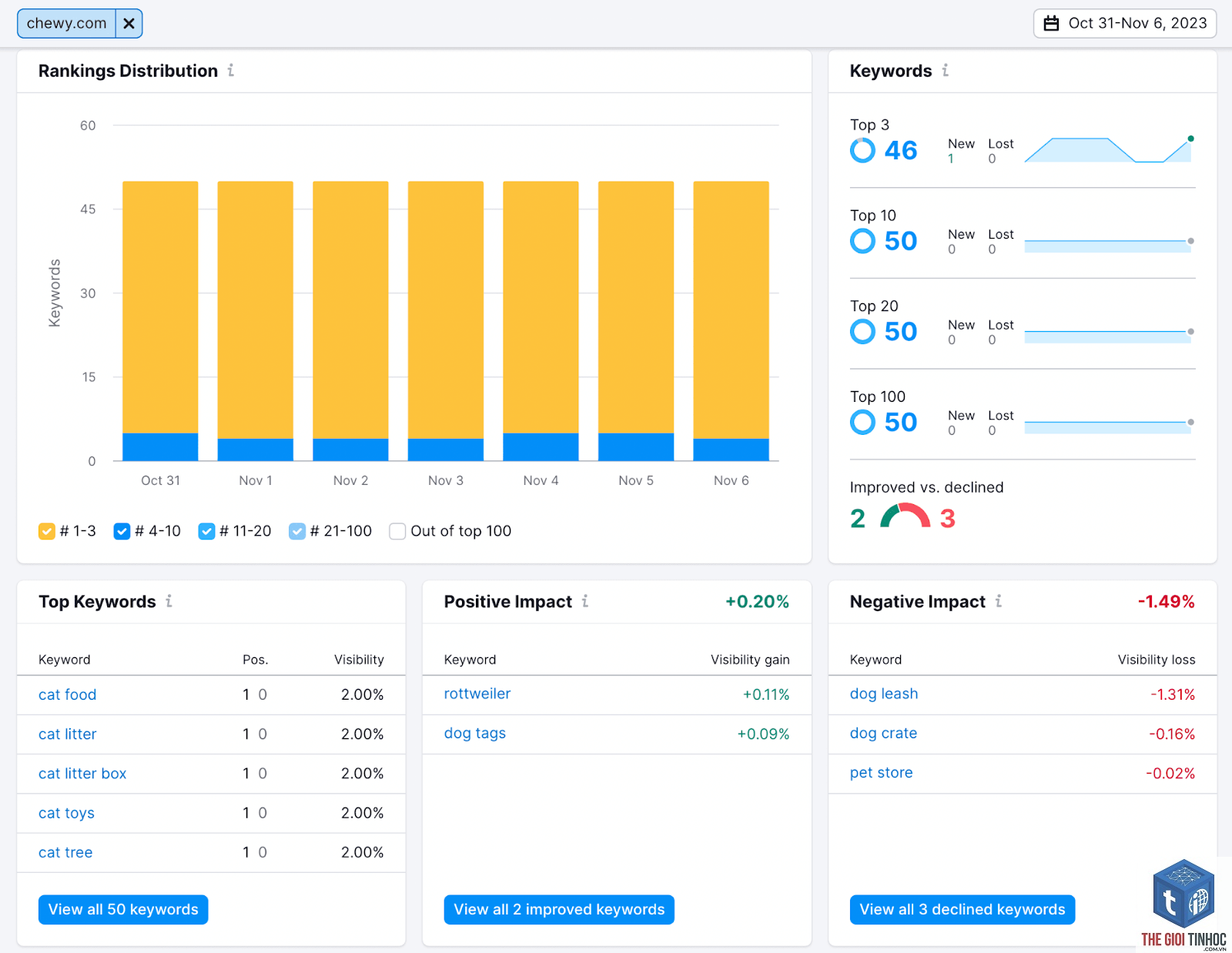Viewport: 1232px width, 953px height.
Task: Click the -1.49% negative impact total
Action: click(x=1167, y=602)
